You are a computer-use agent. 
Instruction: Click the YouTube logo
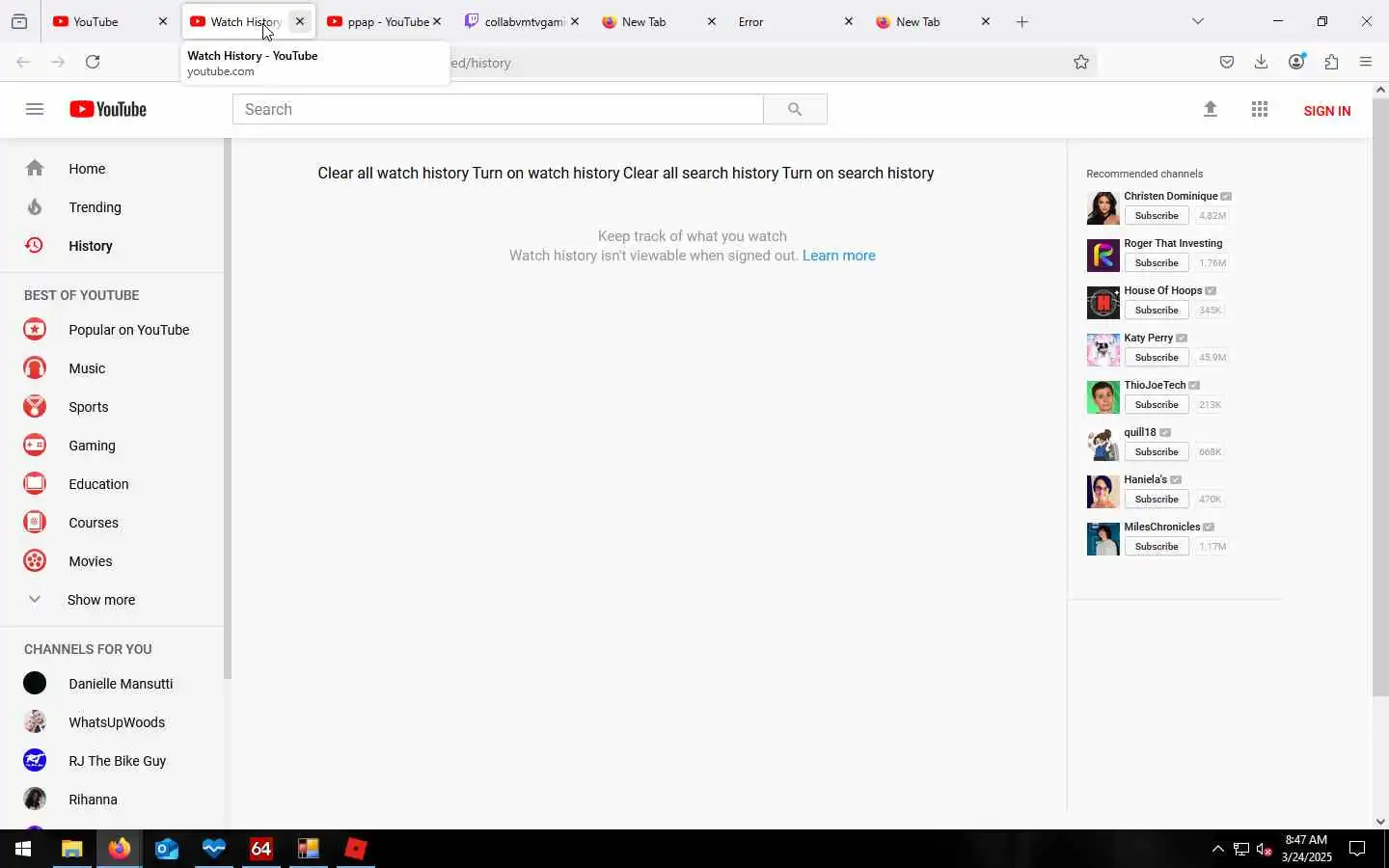pos(108,109)
